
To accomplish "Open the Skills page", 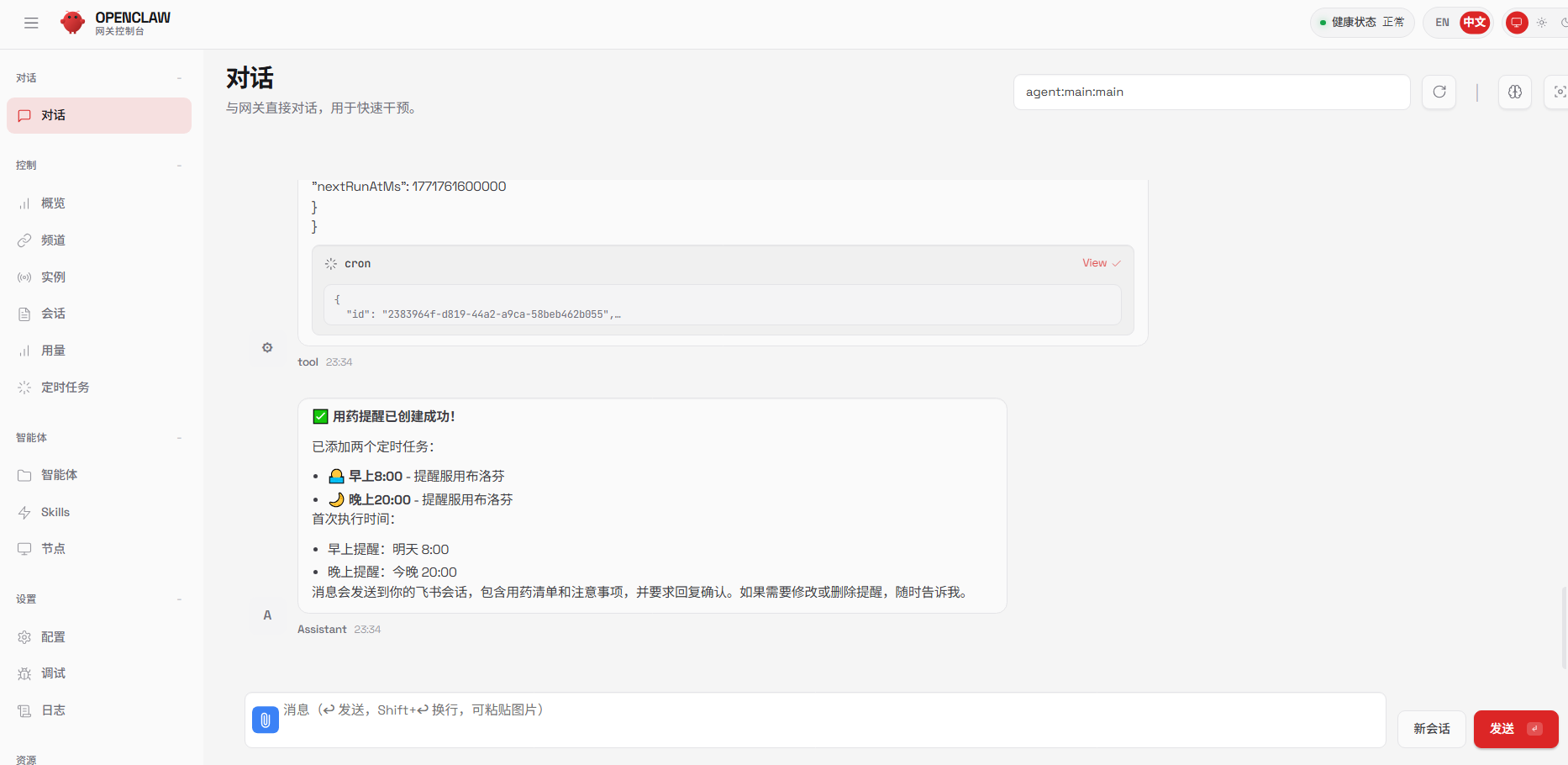I will coord(55,512).
